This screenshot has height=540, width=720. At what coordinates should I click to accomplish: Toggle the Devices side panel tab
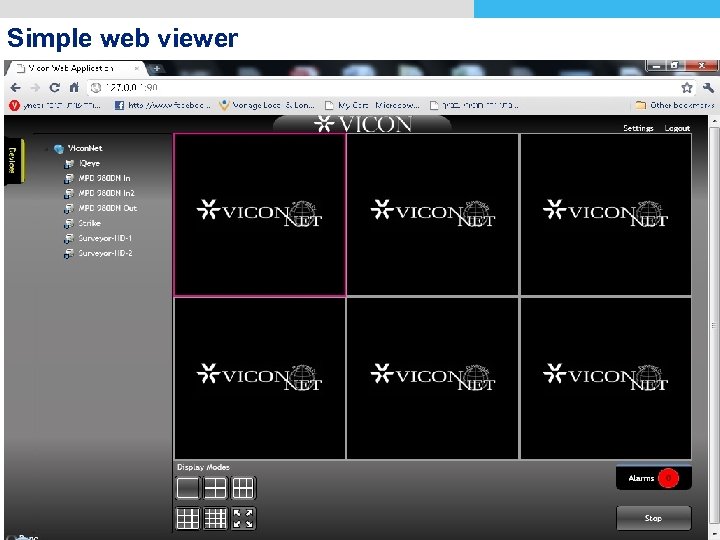click(x=13, y=161)
